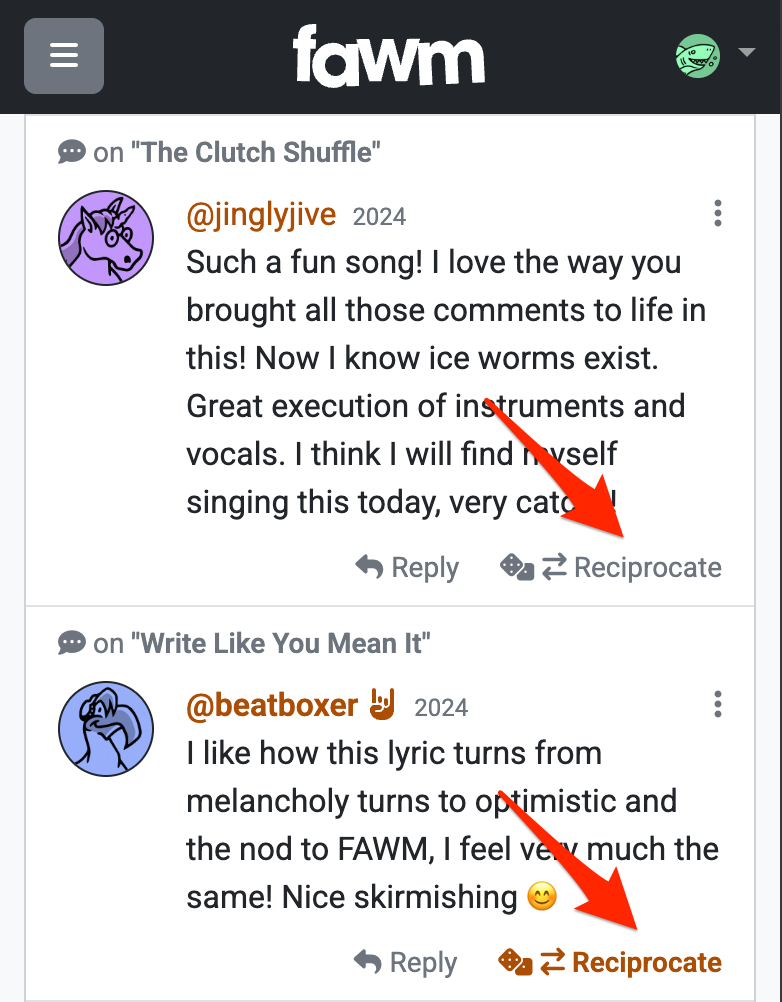Open the song link The Clutch Shuffle
This screenshot has height=1002, width=782.
253,151
